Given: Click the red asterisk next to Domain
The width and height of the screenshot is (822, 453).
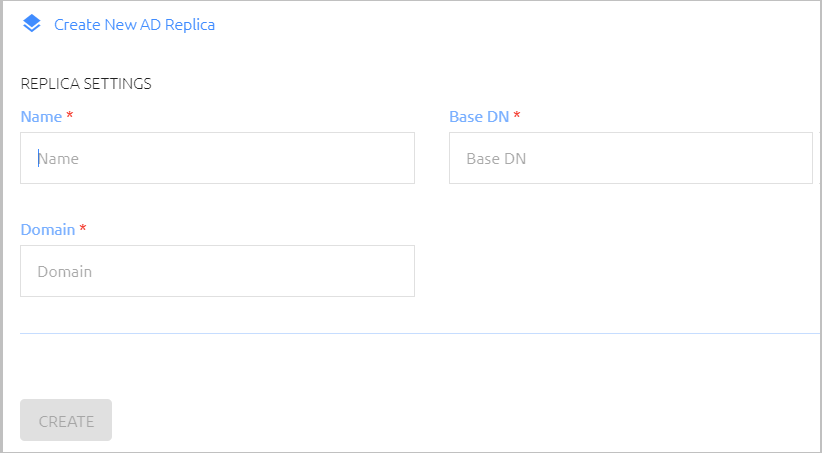Looking at the screenshot, I should pyautogui.click(x=83, y=228).
